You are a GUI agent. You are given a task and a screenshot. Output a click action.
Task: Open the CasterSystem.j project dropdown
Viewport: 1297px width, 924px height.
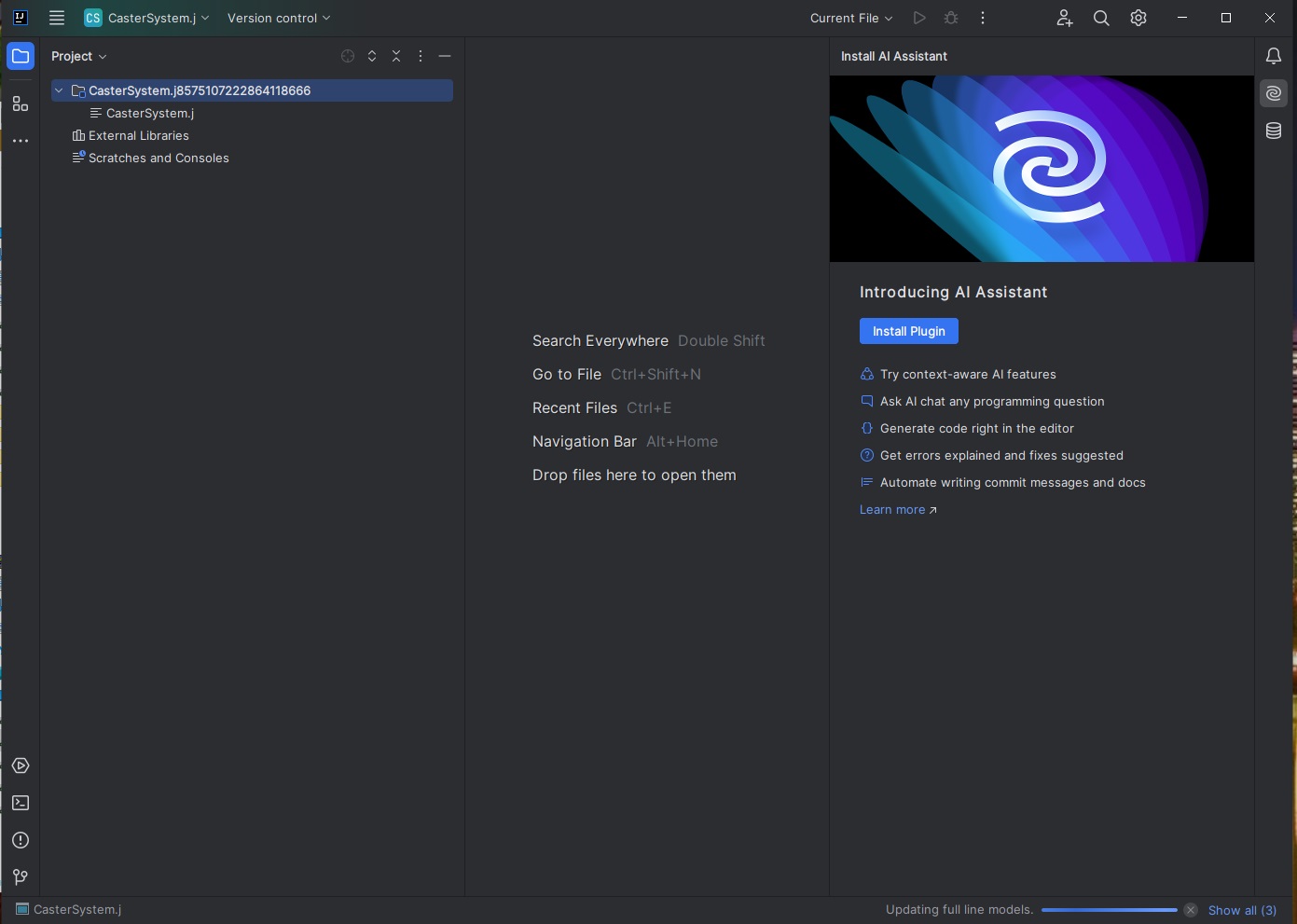(146, 18)
